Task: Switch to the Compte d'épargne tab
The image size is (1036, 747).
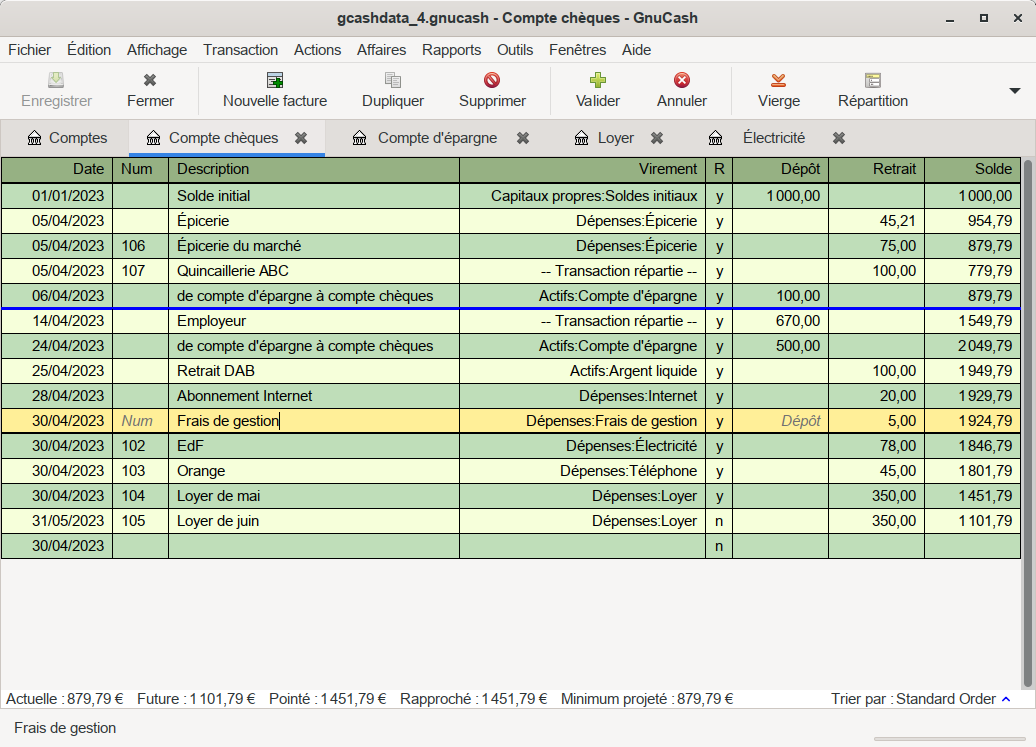Action: 436,138
